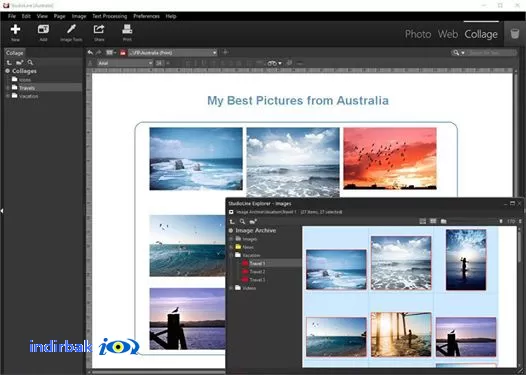Select the girl silhouette thumbnail in Explorer
This screenshot has width=526, height=375.
point(466,260)
